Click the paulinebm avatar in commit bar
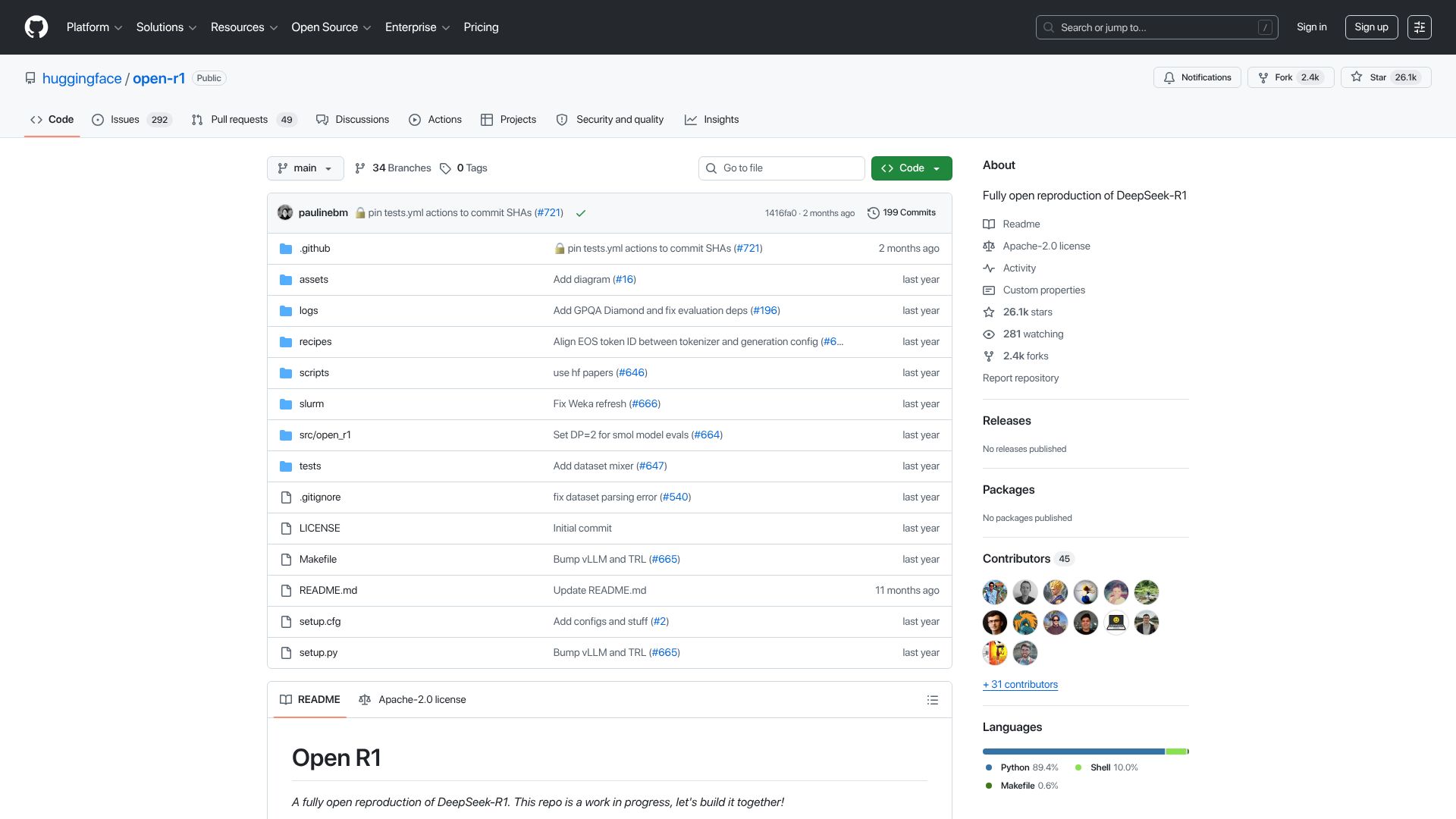Screen dimensions: 1456x819 [x=285, y=212]
